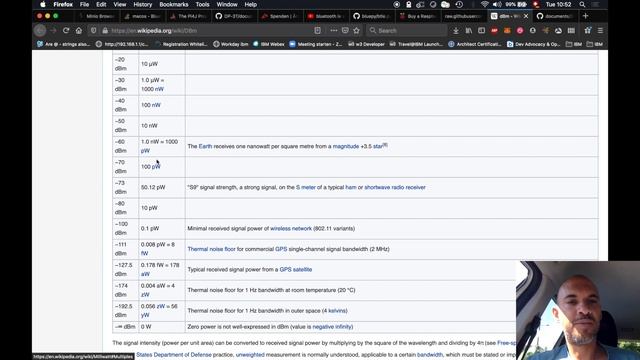Follow the magnitude link
Image resolution: width=640 pixels, height=360 pixels.
coord(346,146)
